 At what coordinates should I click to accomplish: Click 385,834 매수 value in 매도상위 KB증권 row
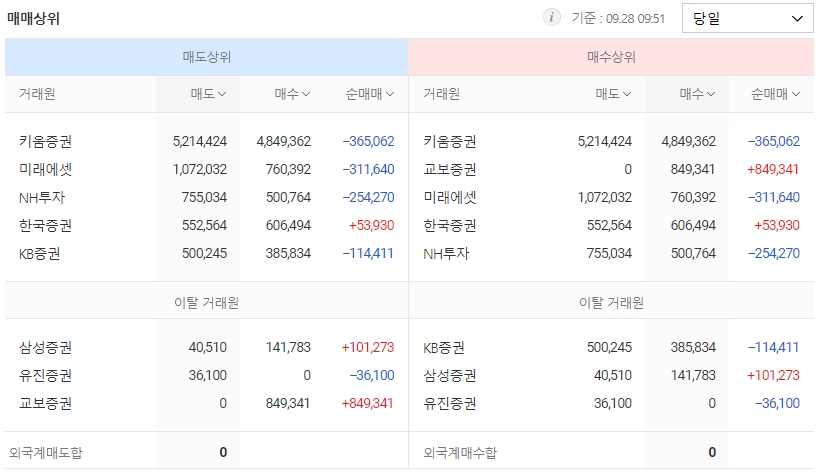288,254
